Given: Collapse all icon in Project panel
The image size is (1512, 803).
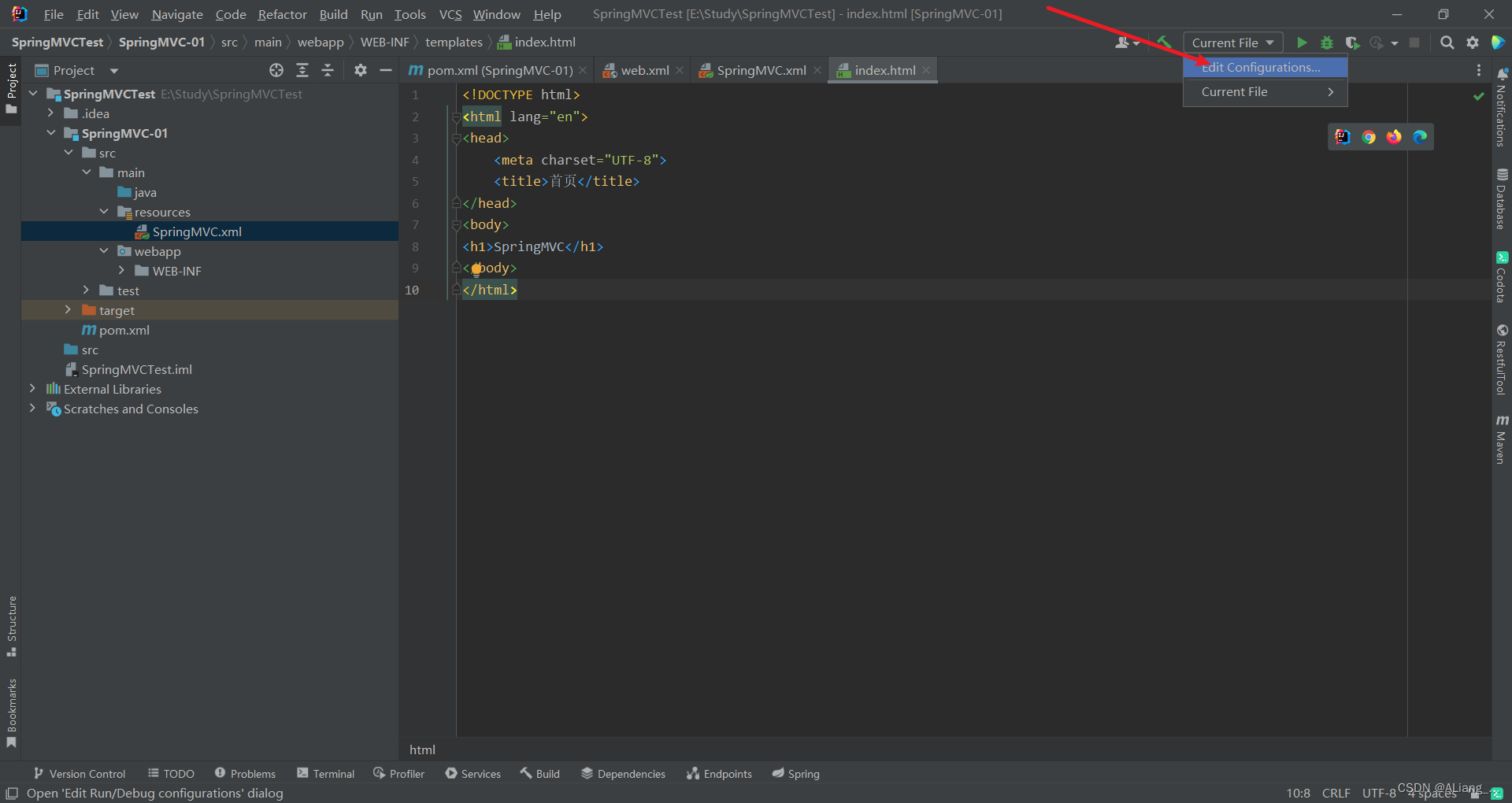Looking at the screenshot, I should (328, 70).
